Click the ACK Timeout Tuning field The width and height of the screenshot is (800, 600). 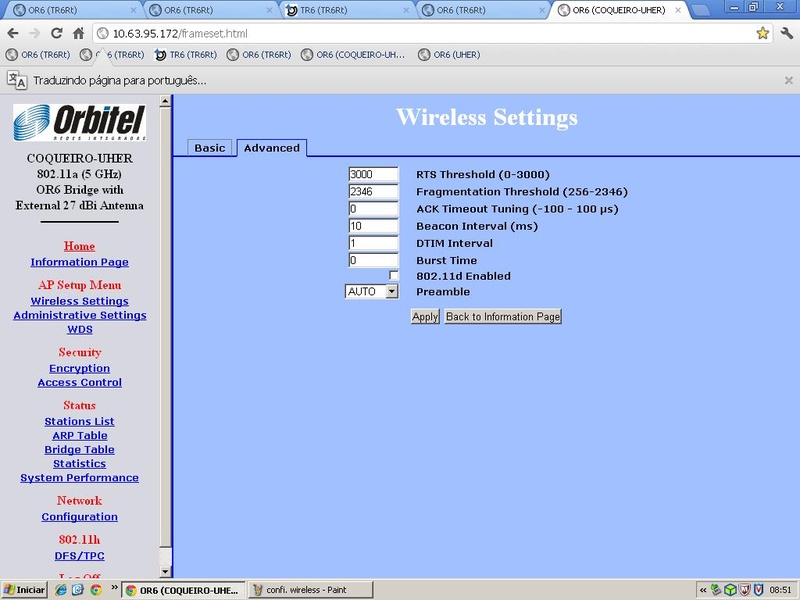pyautogui.click(x=373, y=209)
